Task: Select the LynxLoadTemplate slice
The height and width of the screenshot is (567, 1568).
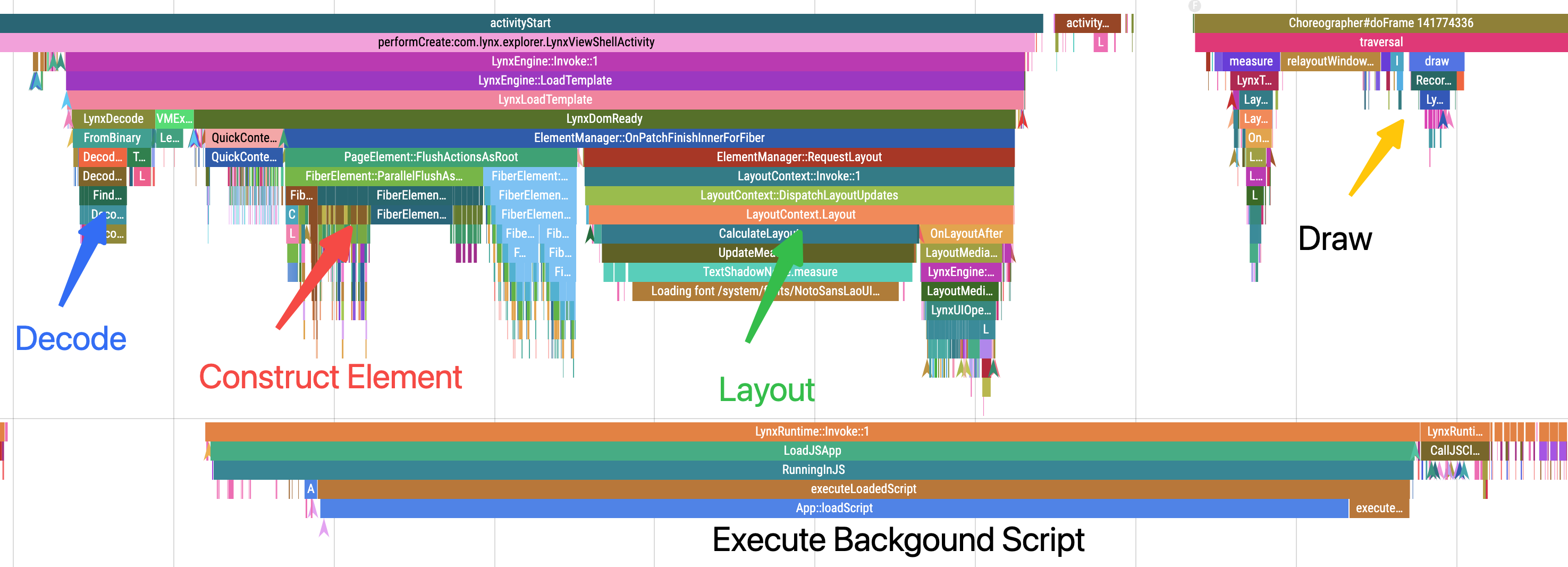Action: tap(545, 99)
